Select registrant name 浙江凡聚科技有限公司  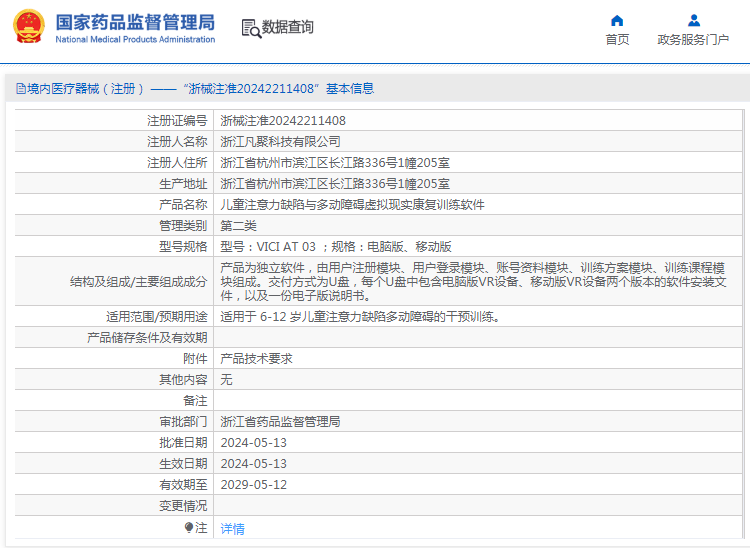[280, 142]
